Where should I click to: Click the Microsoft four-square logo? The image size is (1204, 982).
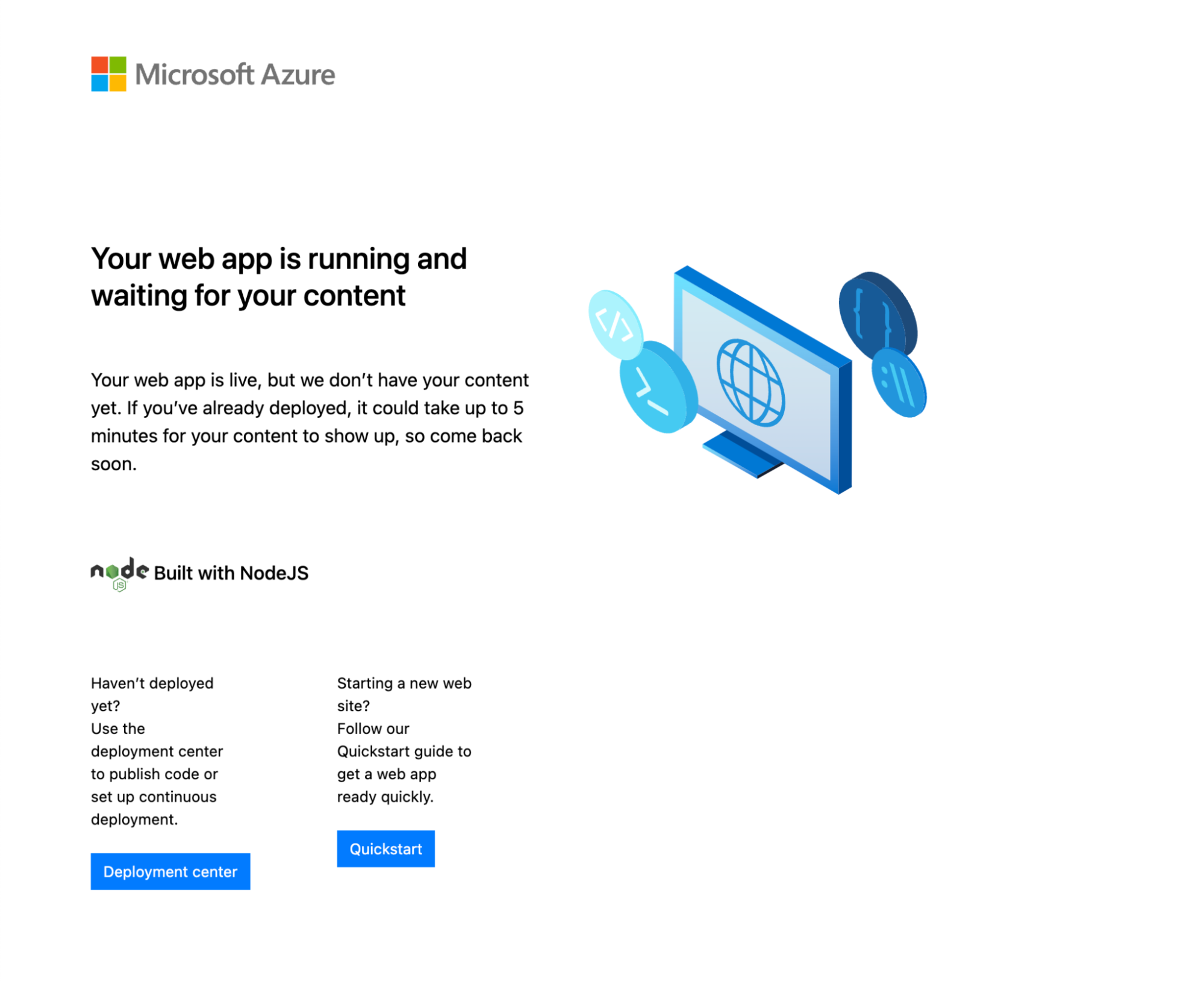[108, 75]
